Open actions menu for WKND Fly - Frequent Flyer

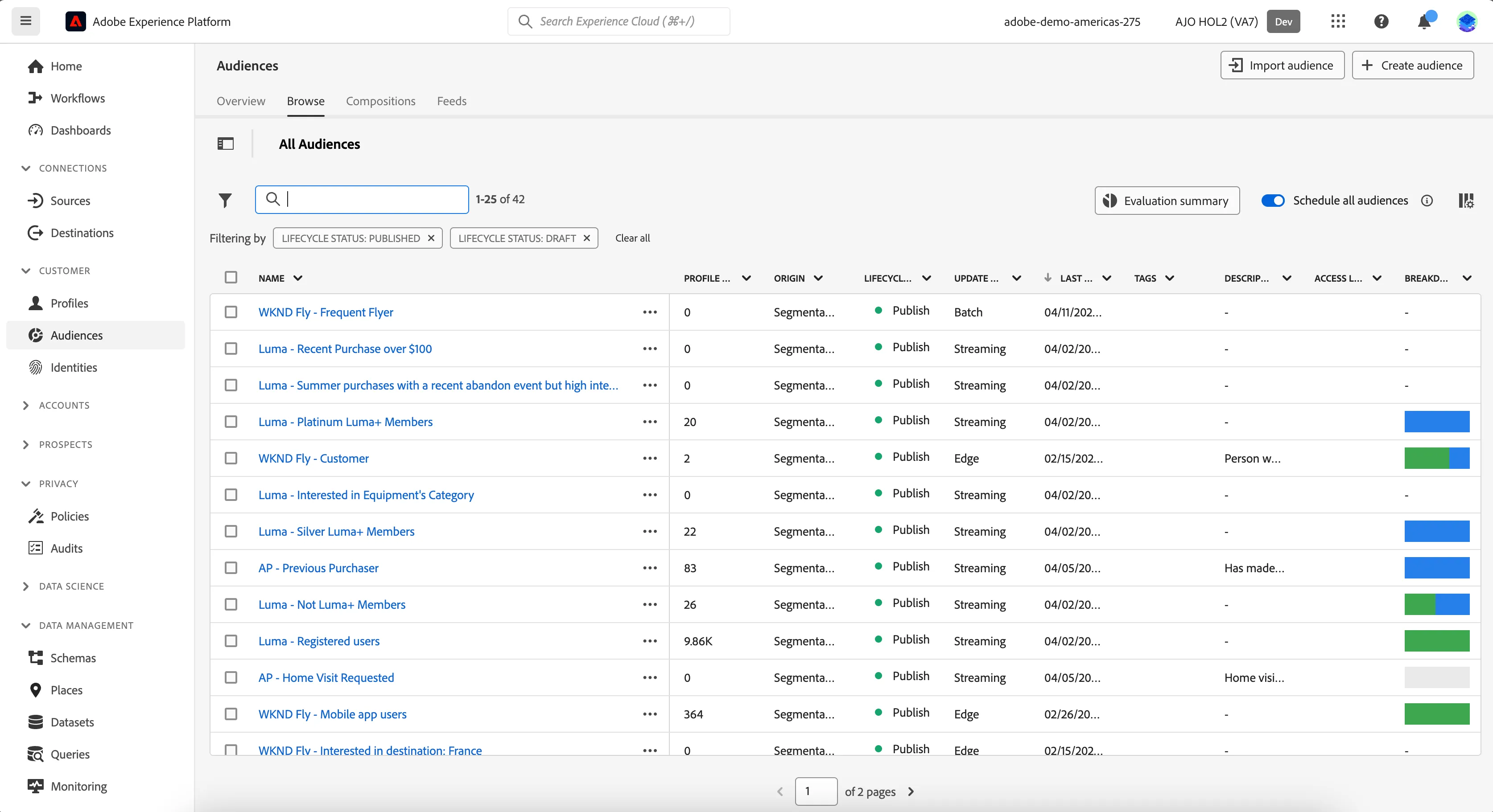[x=650, y=312]
